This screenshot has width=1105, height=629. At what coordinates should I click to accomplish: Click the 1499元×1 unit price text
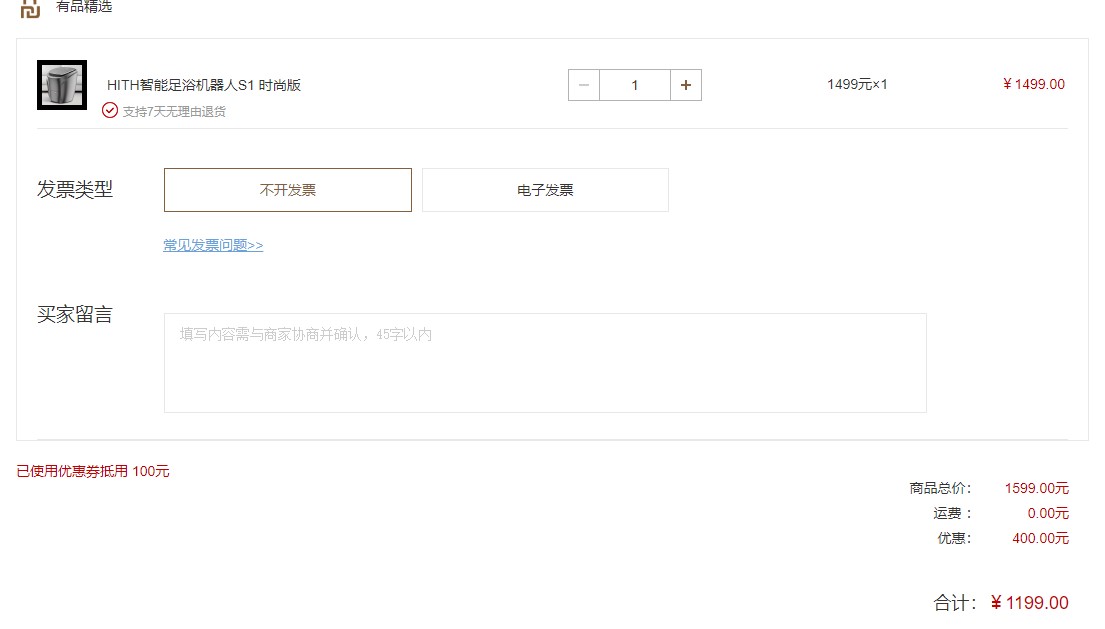pyautogui.click(x=857, y=85)
